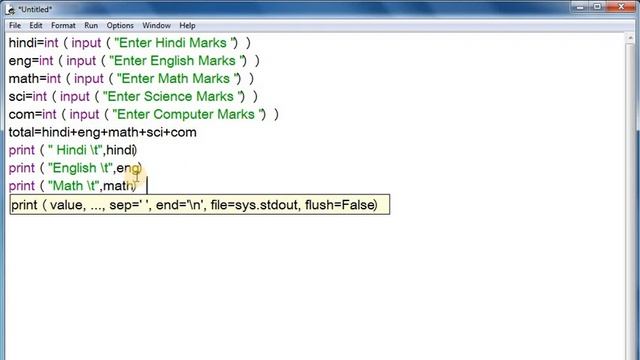
Task: Click the "Math \t" string in print
Action: (74, 186)
